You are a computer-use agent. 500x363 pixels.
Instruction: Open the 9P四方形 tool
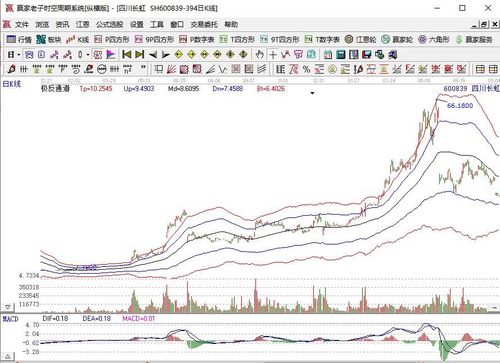[x=154, y=39]
